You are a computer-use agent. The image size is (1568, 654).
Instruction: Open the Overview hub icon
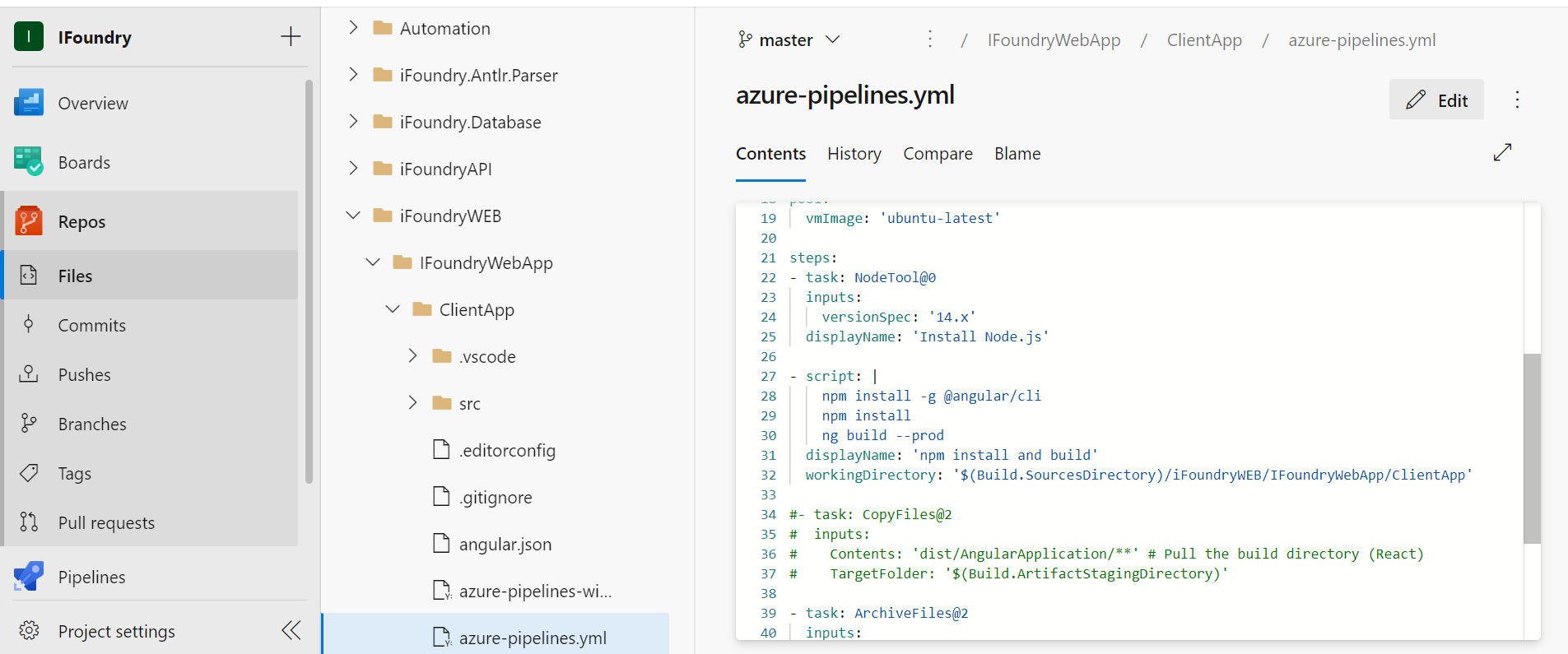[29, 103]
